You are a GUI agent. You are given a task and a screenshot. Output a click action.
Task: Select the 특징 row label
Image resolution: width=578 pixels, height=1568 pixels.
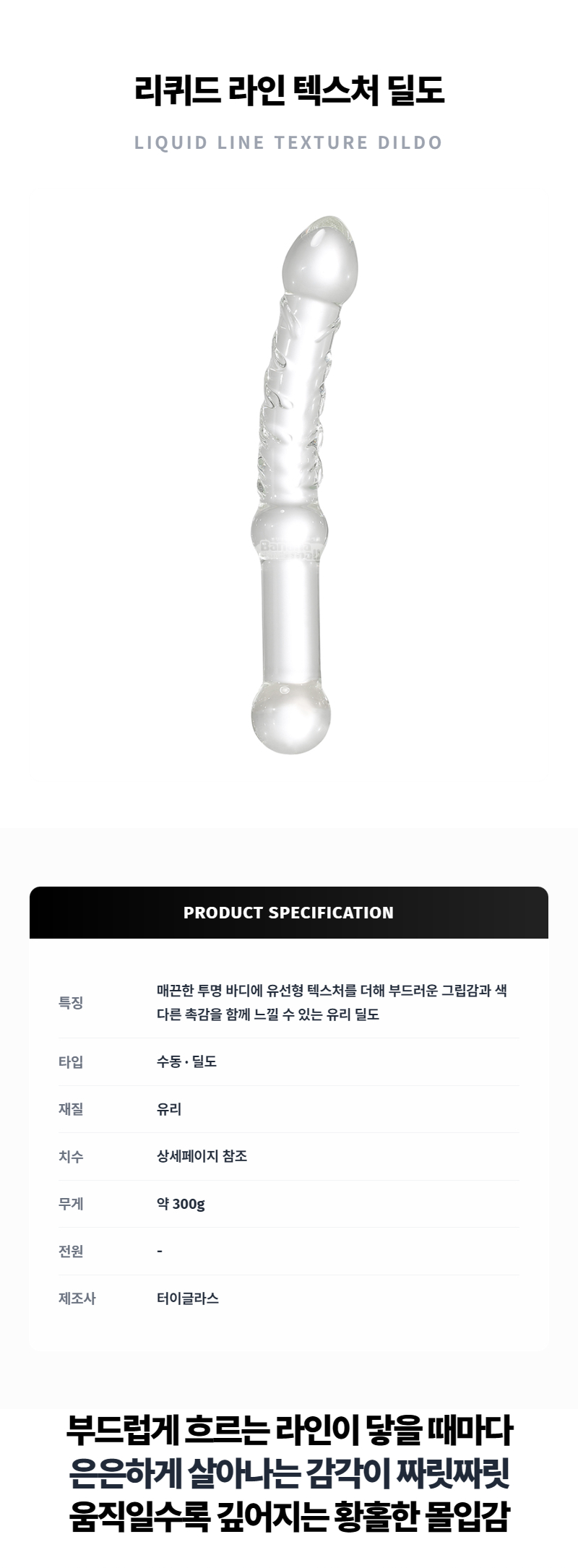coord(71,1003)
